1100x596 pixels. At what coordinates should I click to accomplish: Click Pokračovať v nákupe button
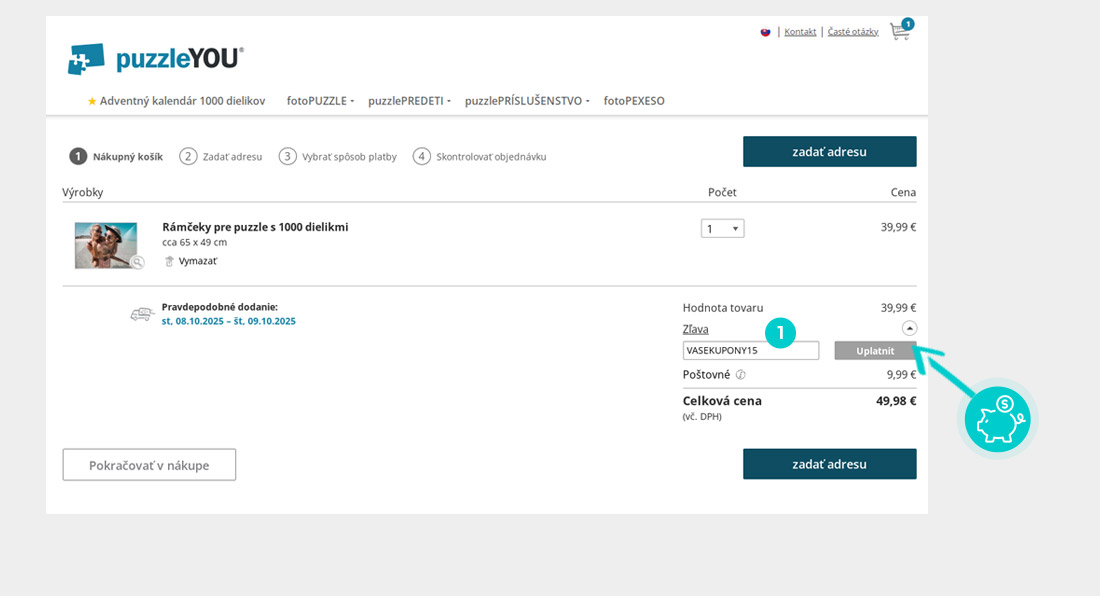(x=149, y=465)
